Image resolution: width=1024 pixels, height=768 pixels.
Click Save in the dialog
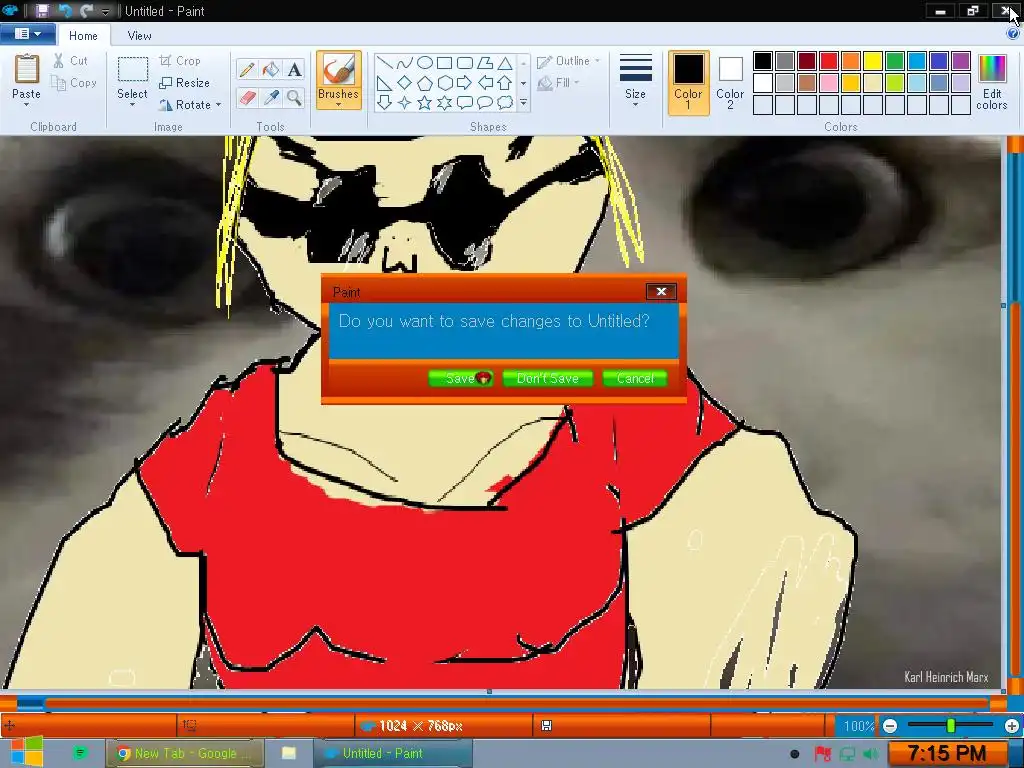coord(460,378)
